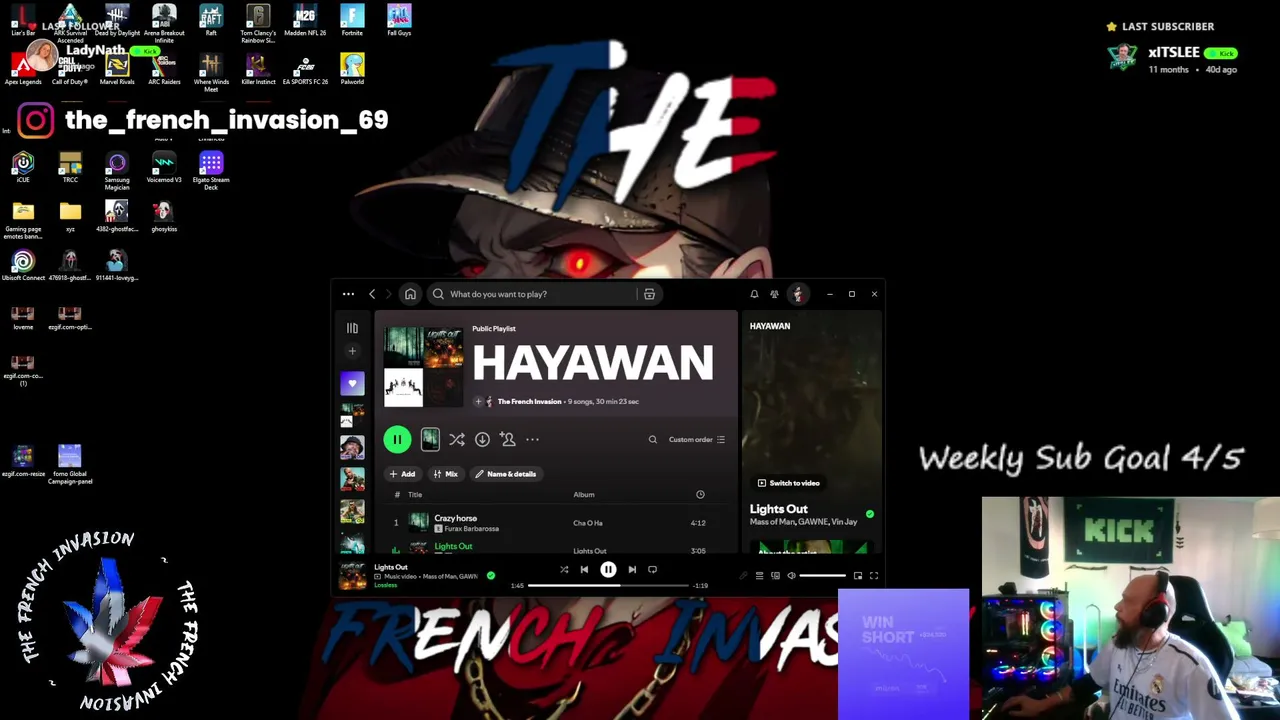The width and height of the screenshot is (1280, 720).
Task: Select the Fall Guys desktop shortcut
Action: click(x=399, y=21)
